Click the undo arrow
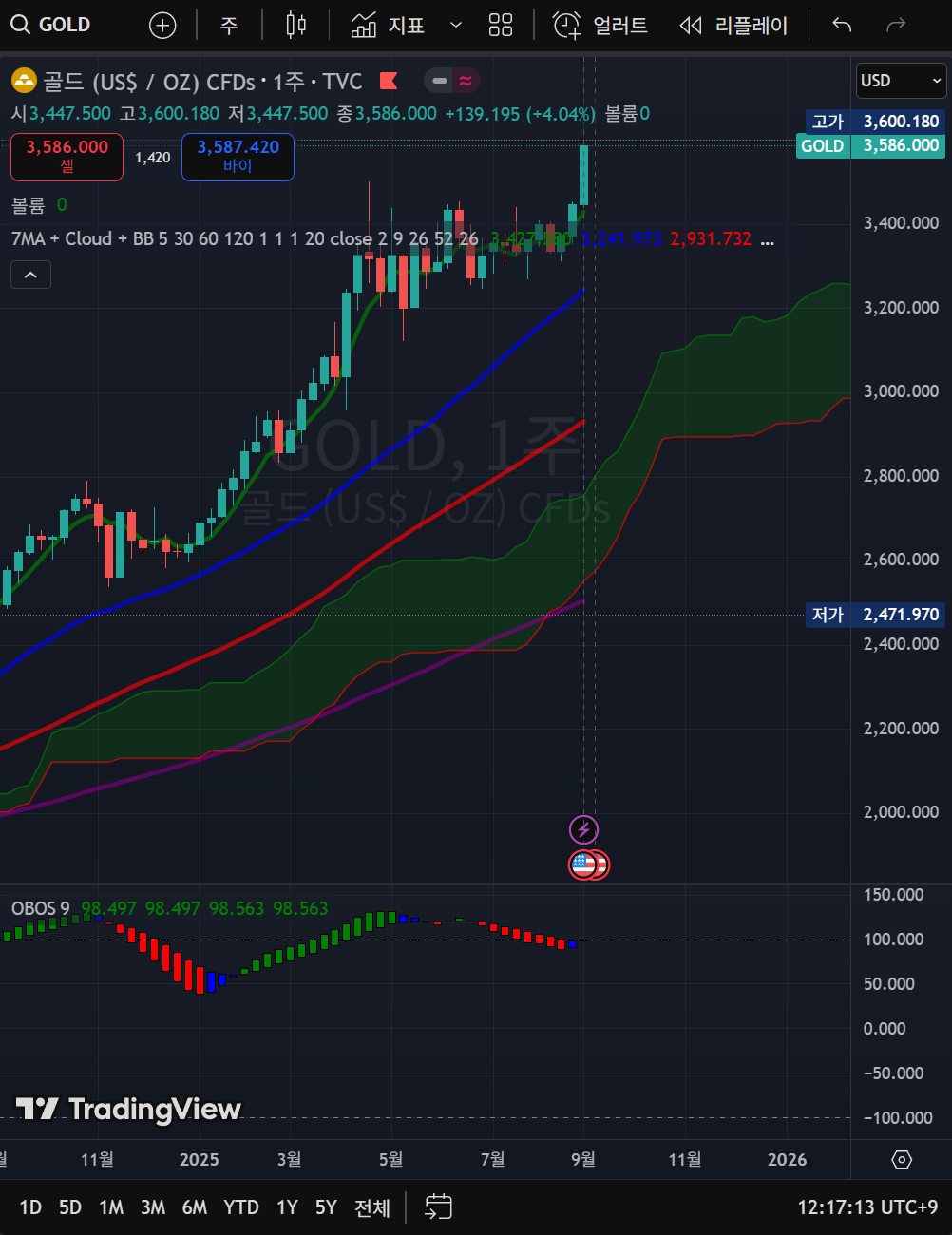The width and height of the screenshot is (952, 1235). tap(842, 26)
